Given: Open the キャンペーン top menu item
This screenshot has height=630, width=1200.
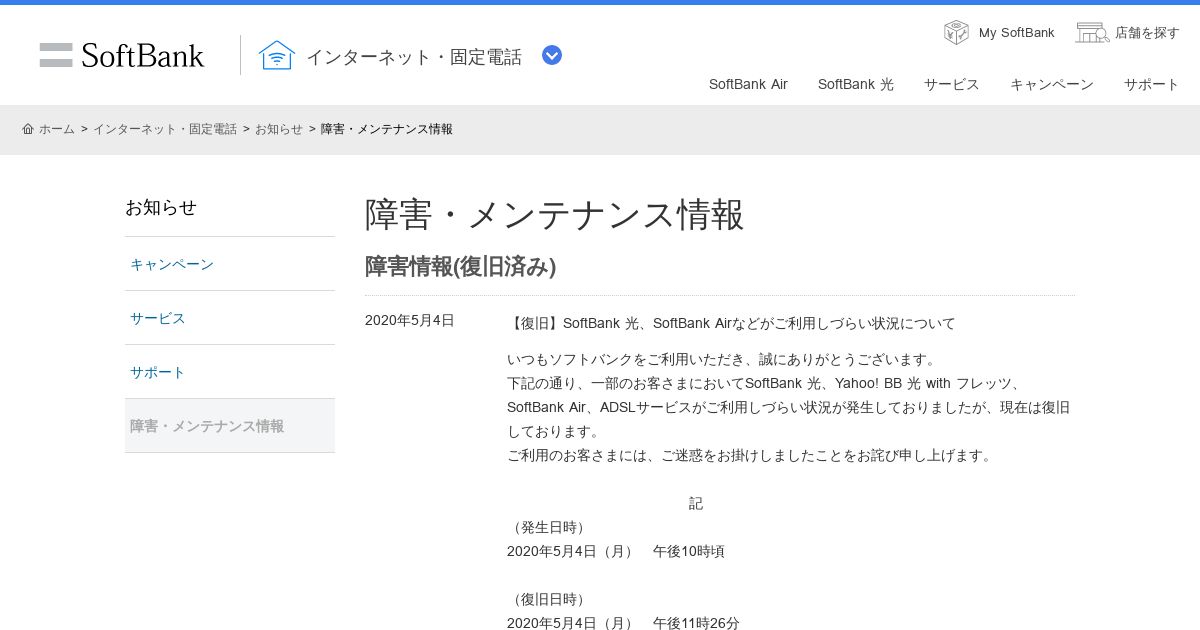Looking at the screenshot, I should click(1052, 84).
